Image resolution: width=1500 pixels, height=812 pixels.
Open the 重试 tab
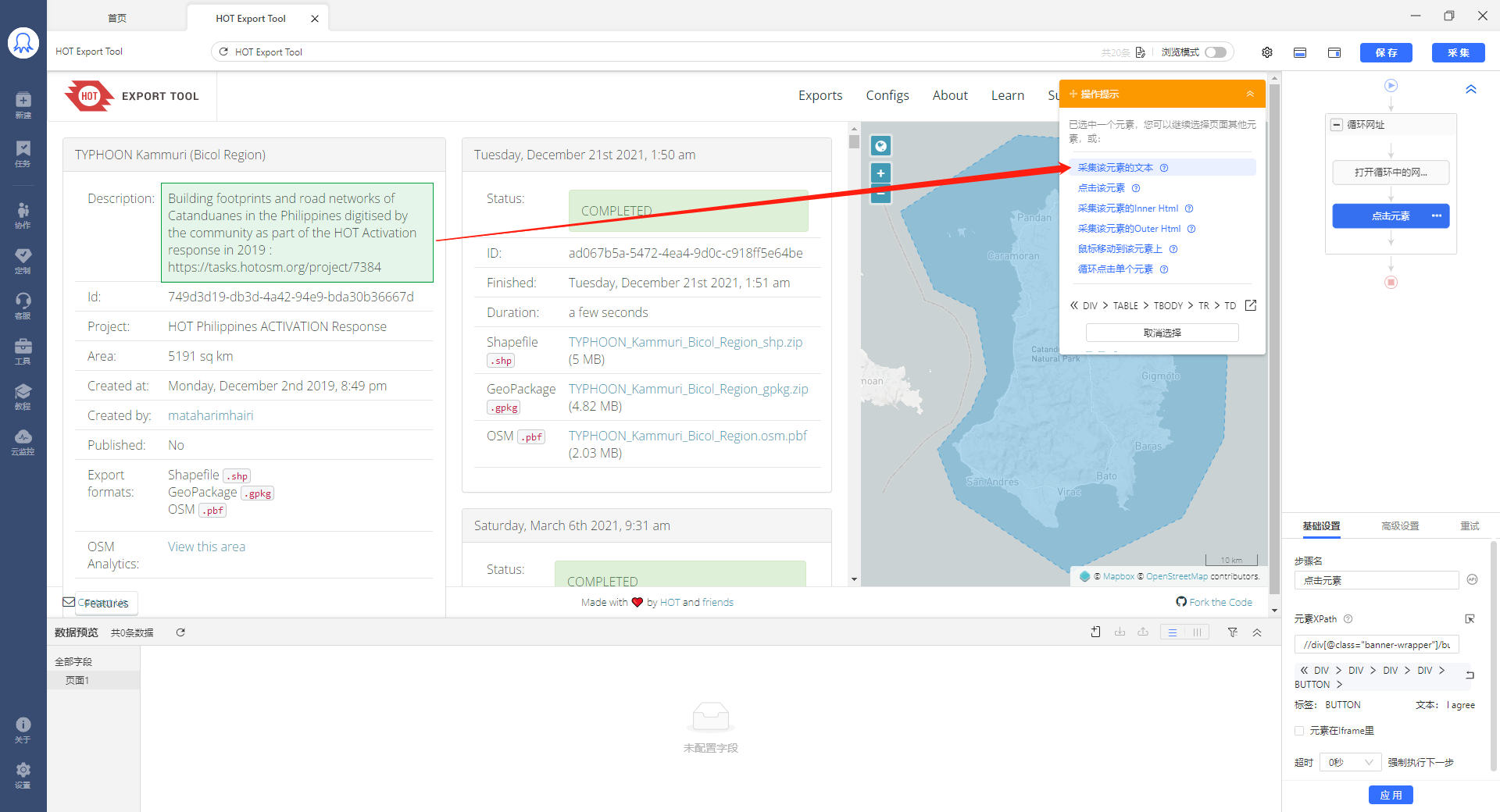pyautogui.click(x=1470, y=526)
